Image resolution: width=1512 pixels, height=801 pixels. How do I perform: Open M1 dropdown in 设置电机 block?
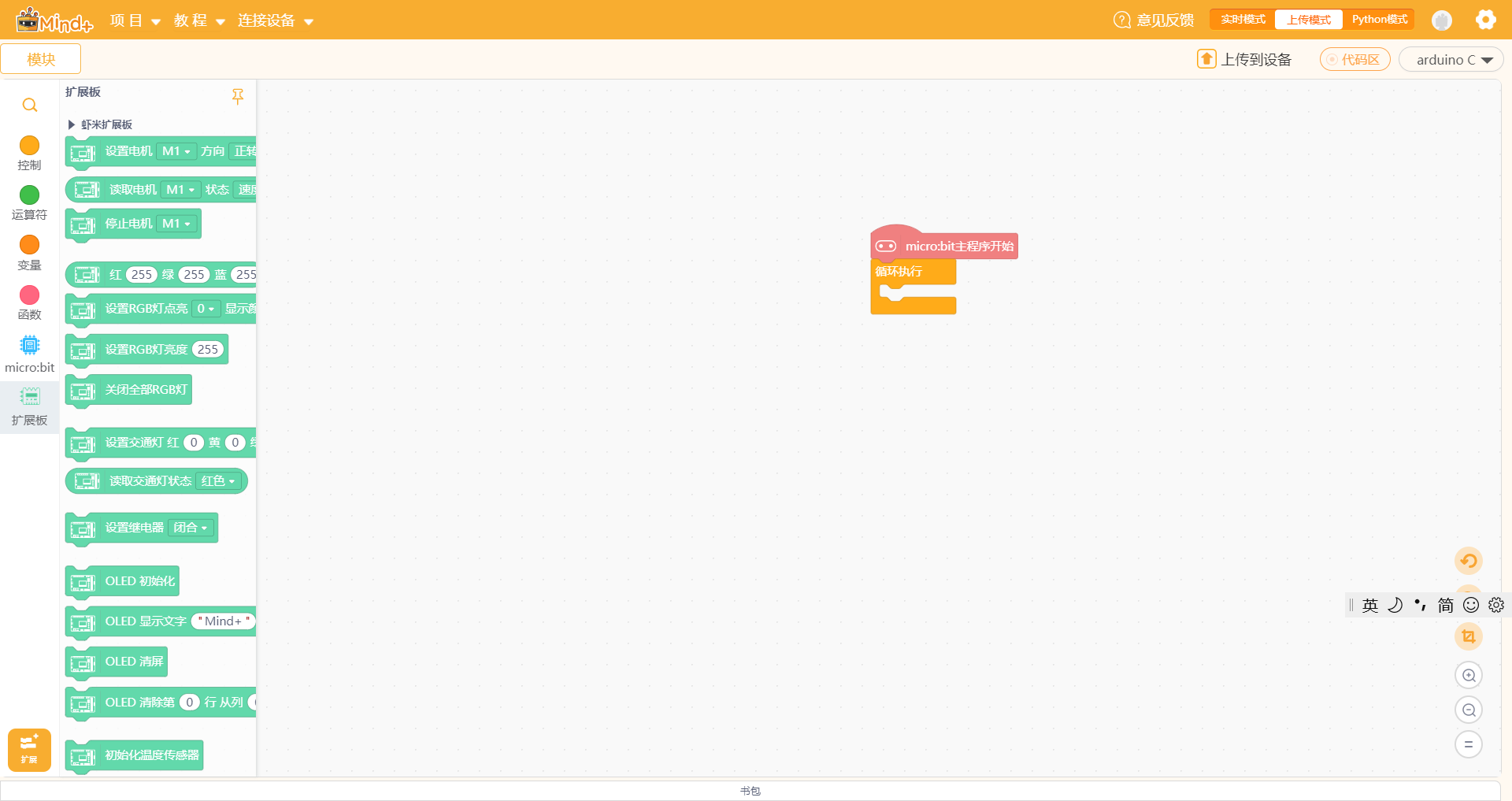pyautogui.click(x=176, y=151)
